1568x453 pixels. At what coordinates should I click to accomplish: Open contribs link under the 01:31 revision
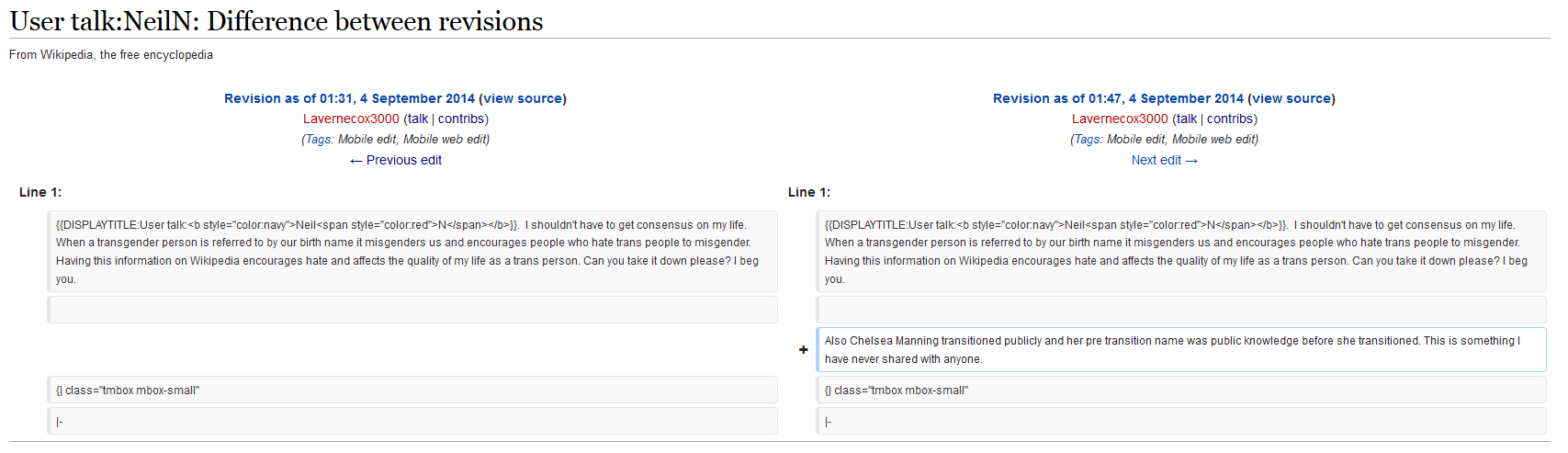coord(461,119)
